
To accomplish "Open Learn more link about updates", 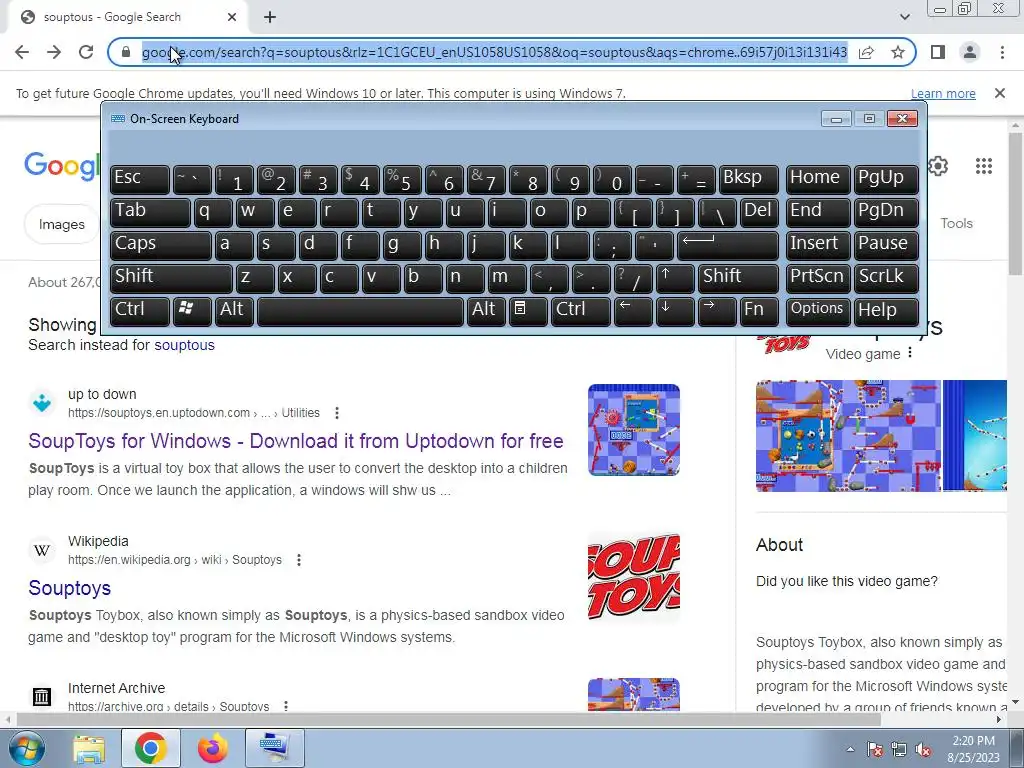I will [943, 93].
